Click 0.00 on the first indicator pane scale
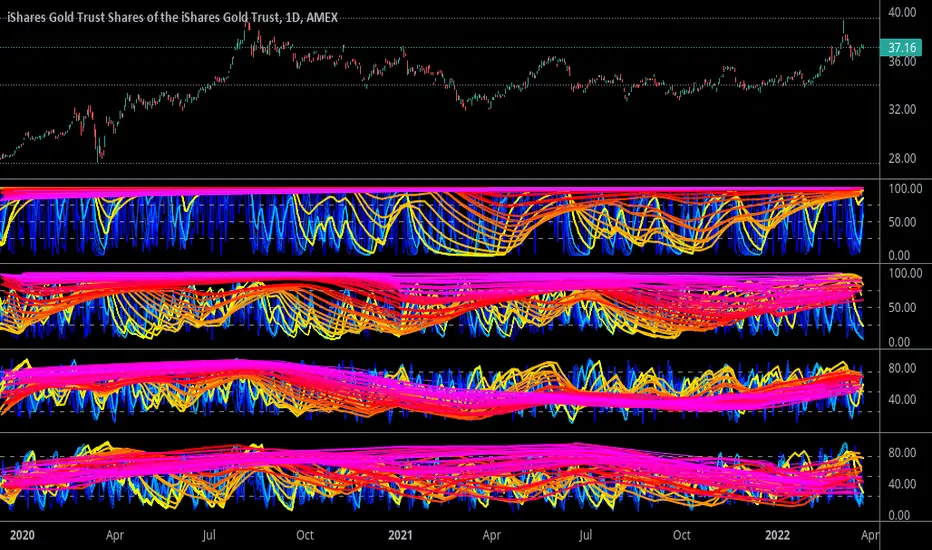Image resolution: width=932 pixels, height=550 pixels. point(899,256)
